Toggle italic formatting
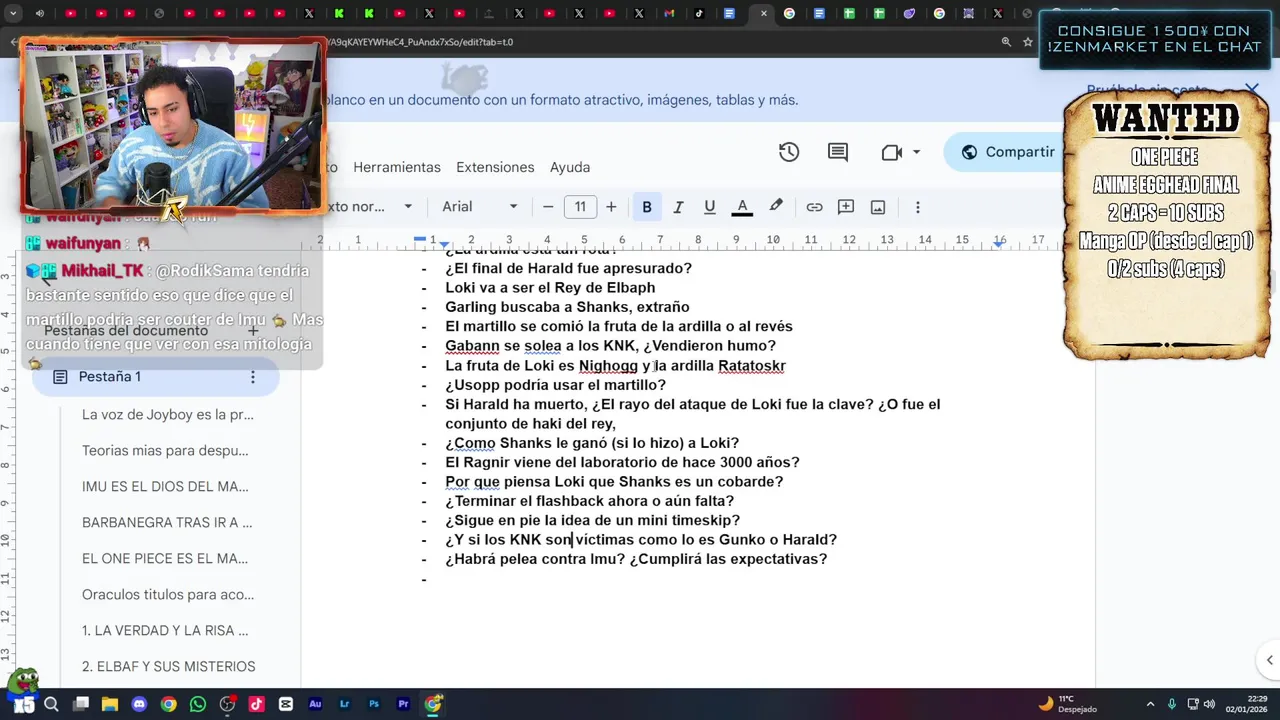1280x720 pixels. point(678,207)
